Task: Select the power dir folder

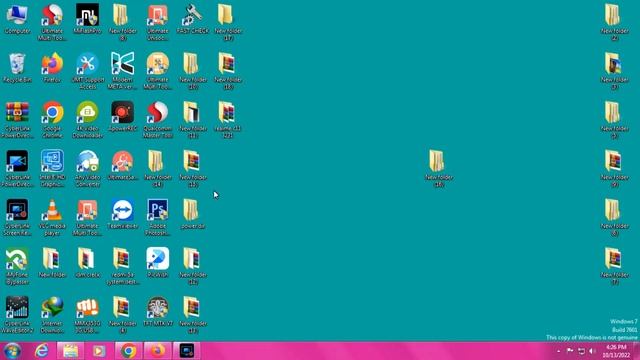Action: pyautogui.click(x=193, y=214)
